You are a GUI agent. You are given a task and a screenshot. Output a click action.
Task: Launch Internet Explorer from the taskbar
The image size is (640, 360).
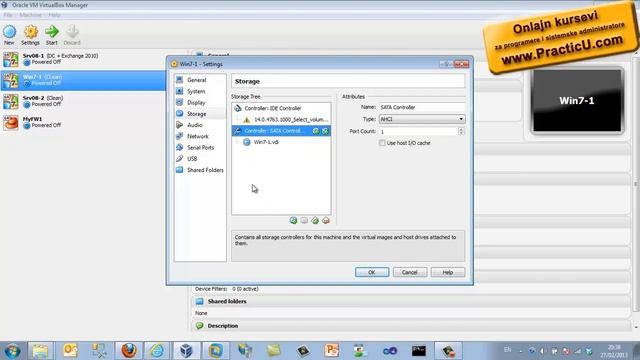157,351
